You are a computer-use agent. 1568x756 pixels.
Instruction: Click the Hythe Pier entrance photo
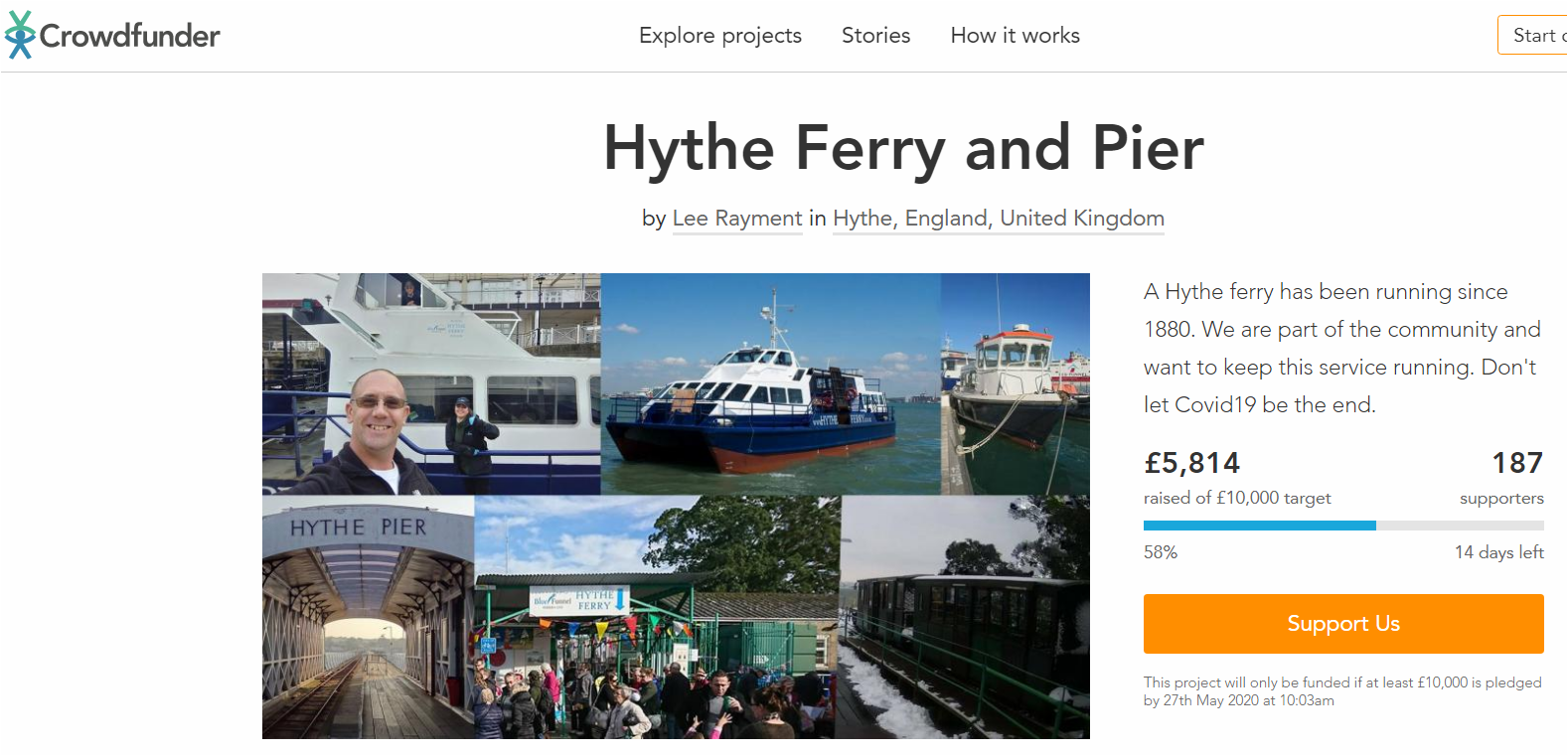tap(368, 617)
